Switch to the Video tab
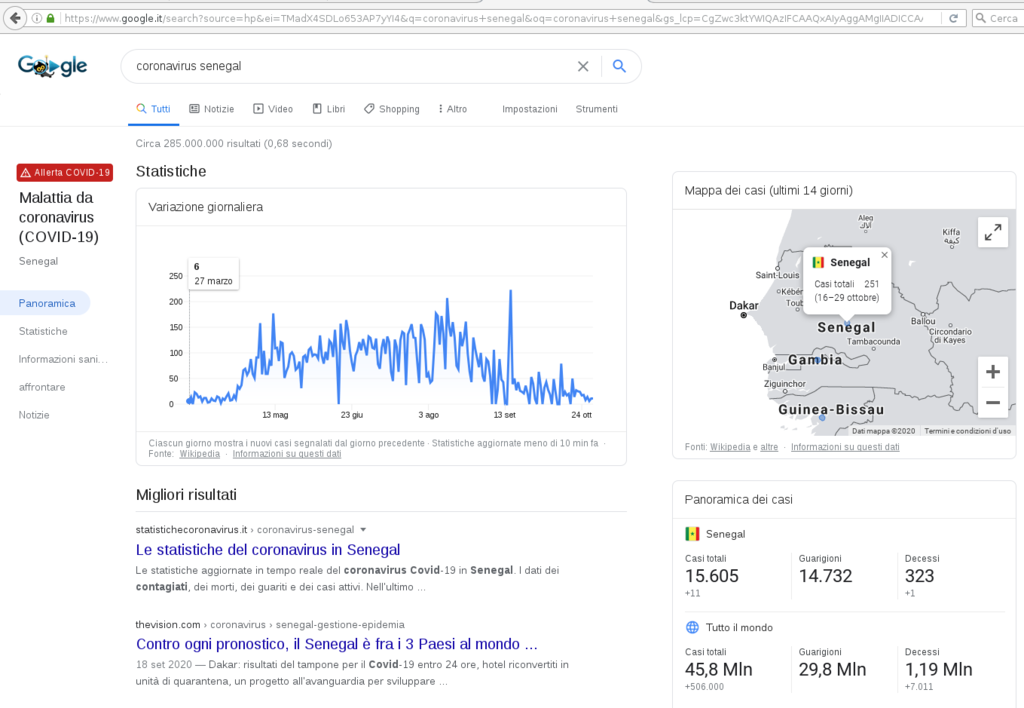The height and width of the screenshot is (708, 1024). [x=273, y=109]
